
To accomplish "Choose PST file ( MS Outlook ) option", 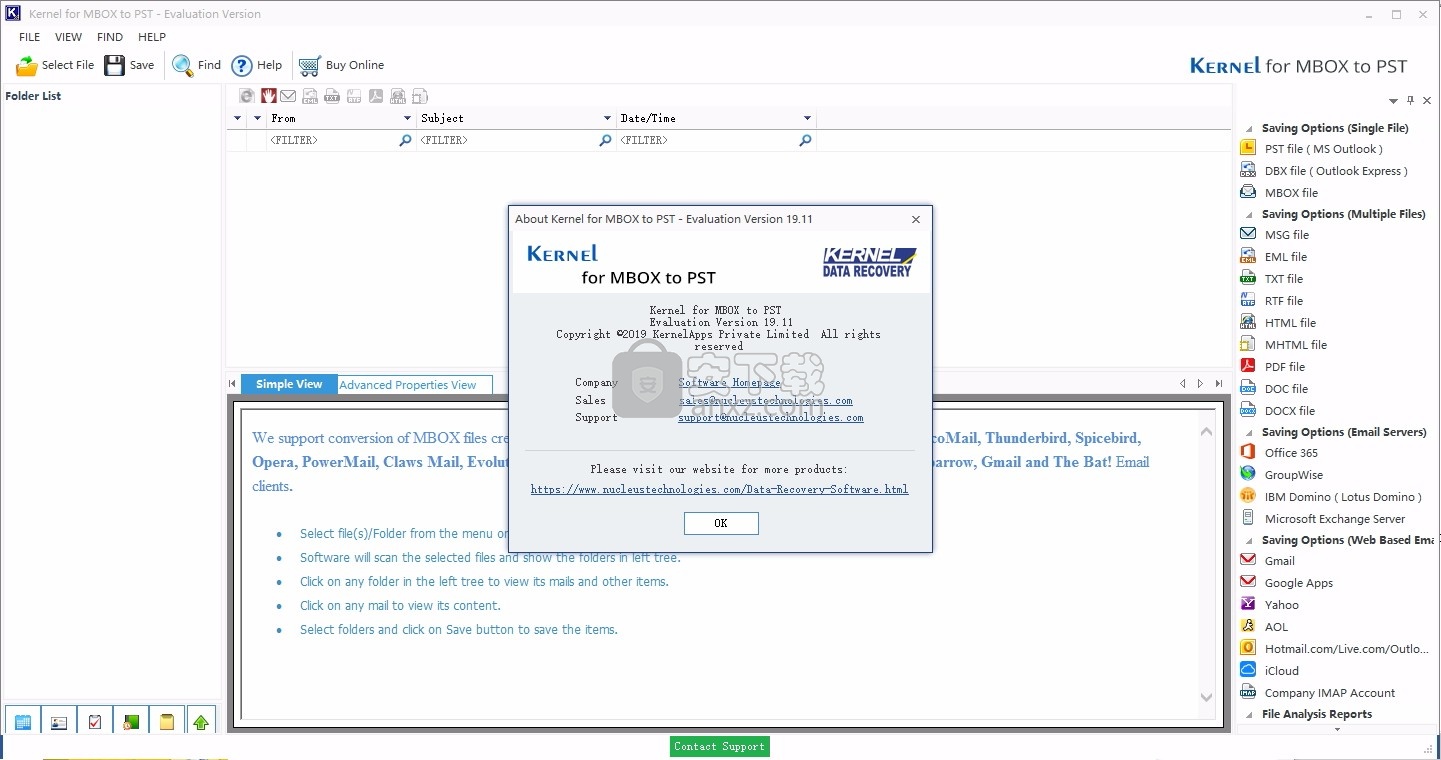I will pos(1323,149).
